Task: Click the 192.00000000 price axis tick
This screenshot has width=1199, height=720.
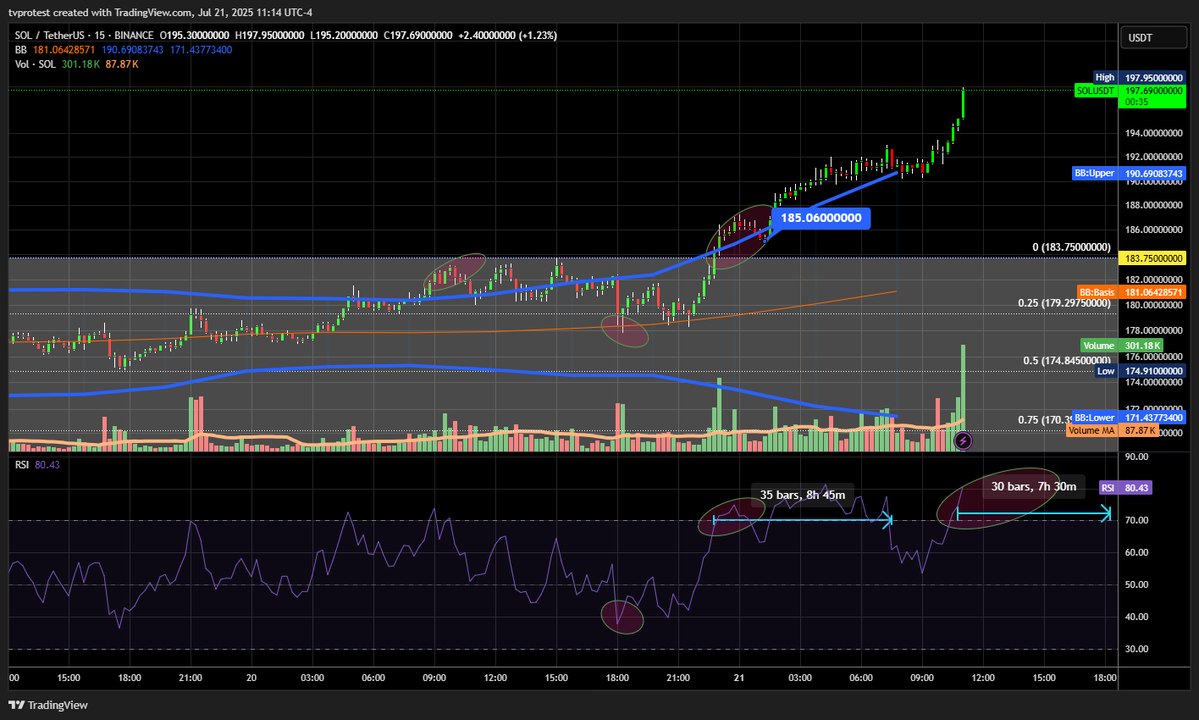Action: click(x=1154, y=157)
